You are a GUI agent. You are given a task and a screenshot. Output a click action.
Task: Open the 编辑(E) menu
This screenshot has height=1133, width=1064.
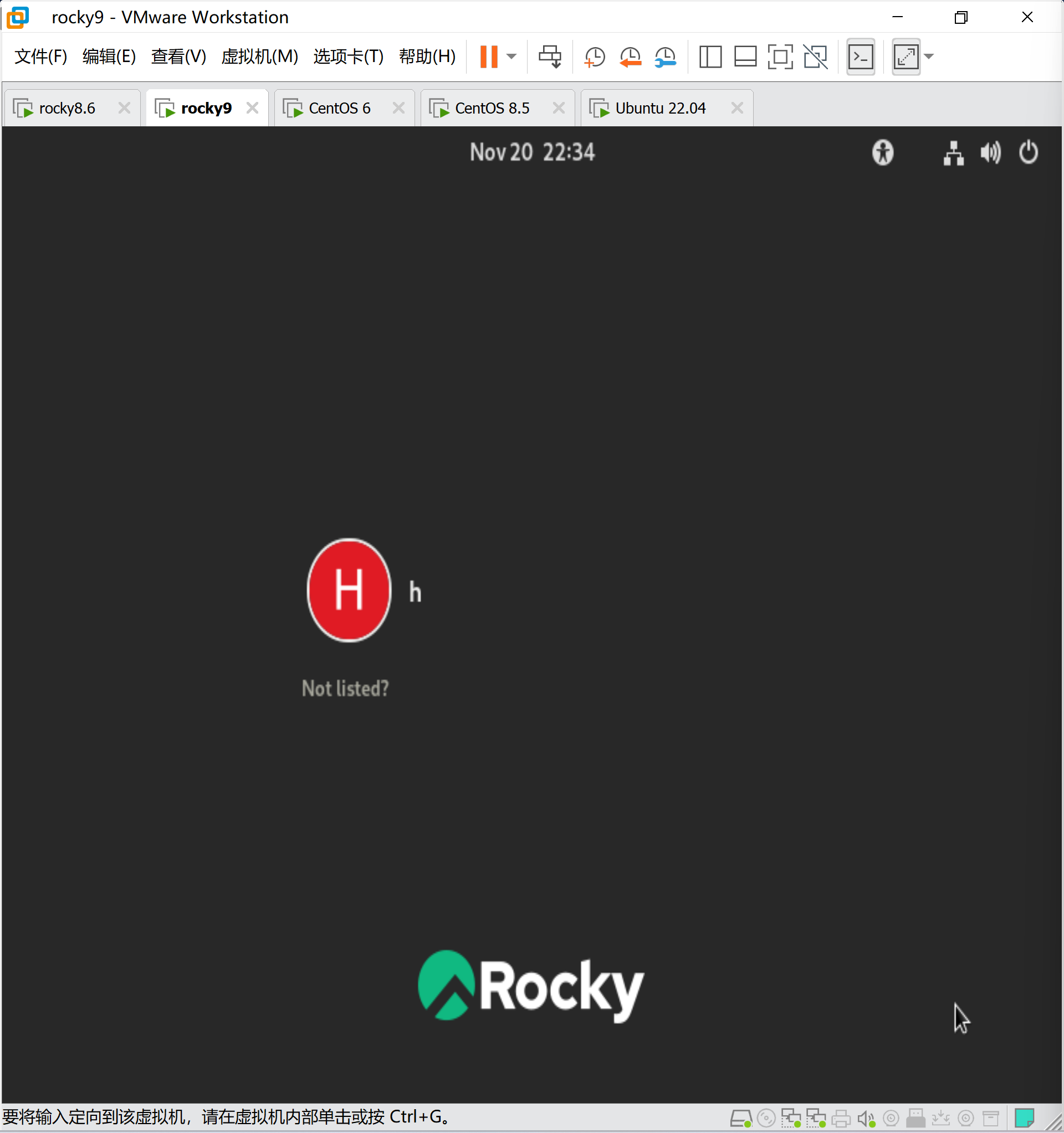click(109, 57)
